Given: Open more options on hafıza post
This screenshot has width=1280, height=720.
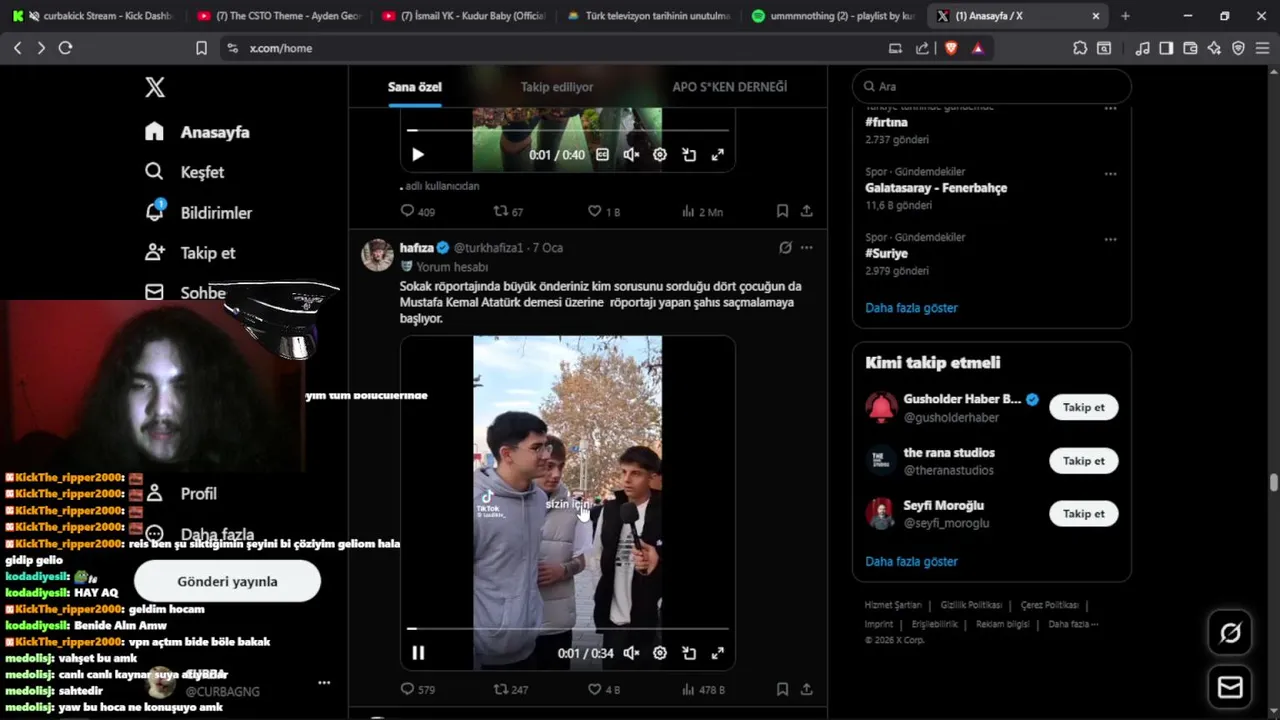Looking at the screenshot, I should pos(807,247).
